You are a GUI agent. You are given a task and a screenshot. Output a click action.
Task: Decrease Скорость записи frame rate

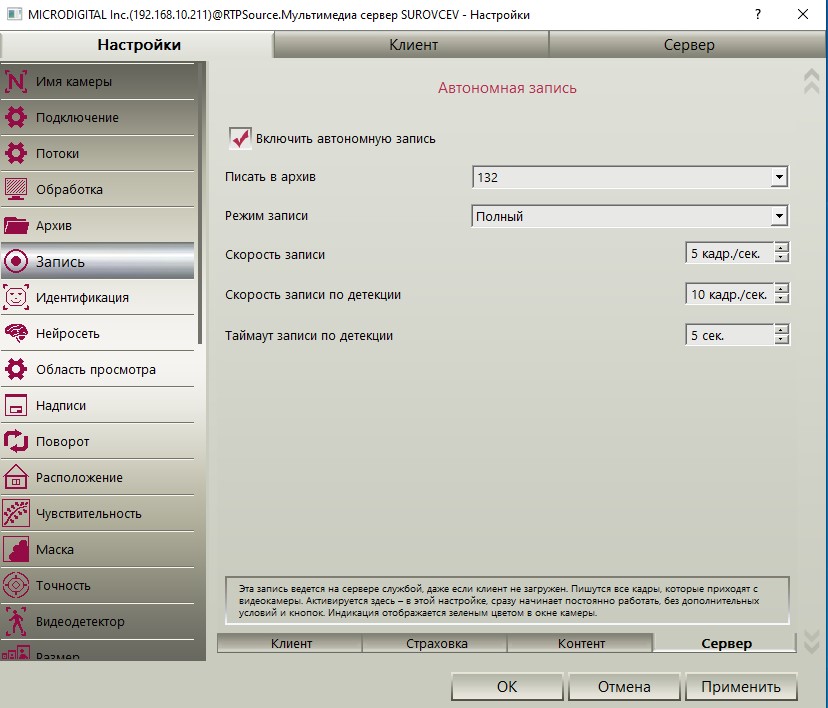pyautogui.click(x=782, y=258)
